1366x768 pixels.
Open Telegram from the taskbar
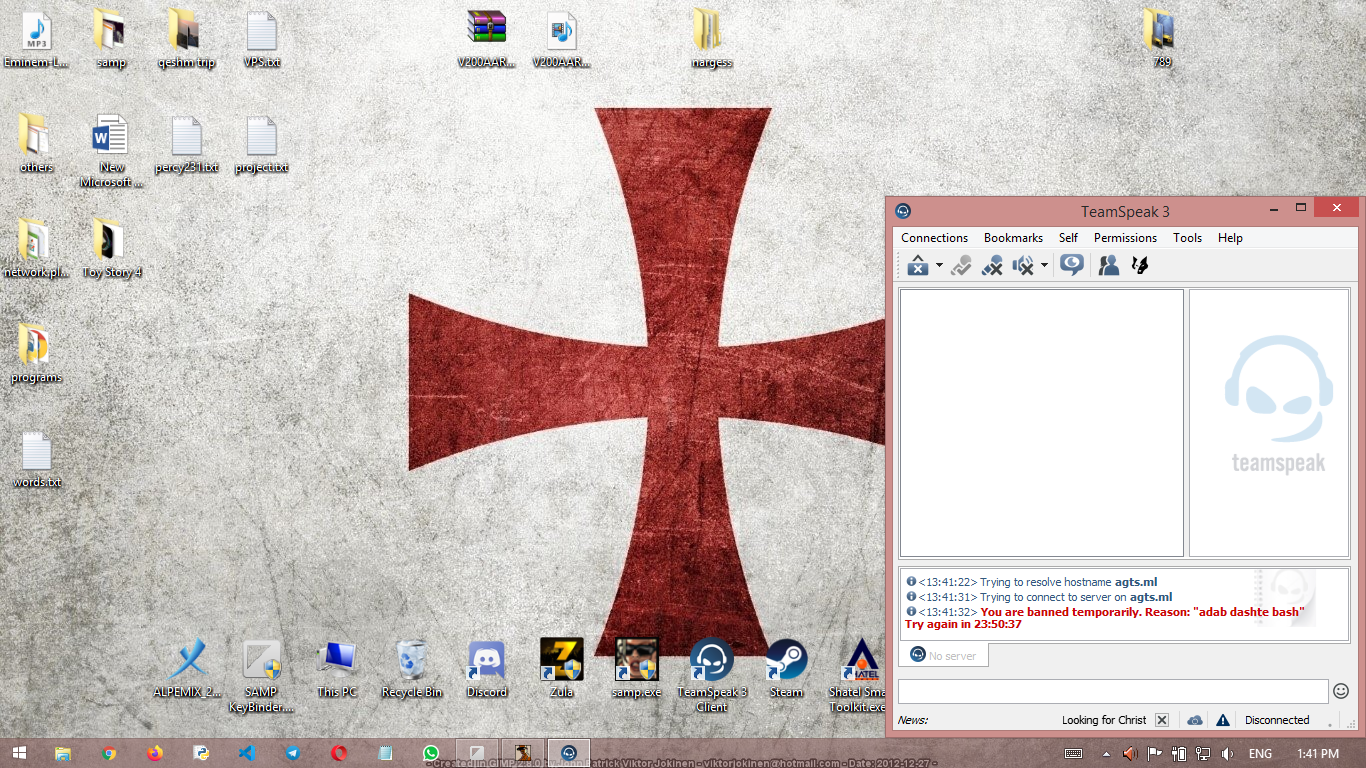click(293, 753)
